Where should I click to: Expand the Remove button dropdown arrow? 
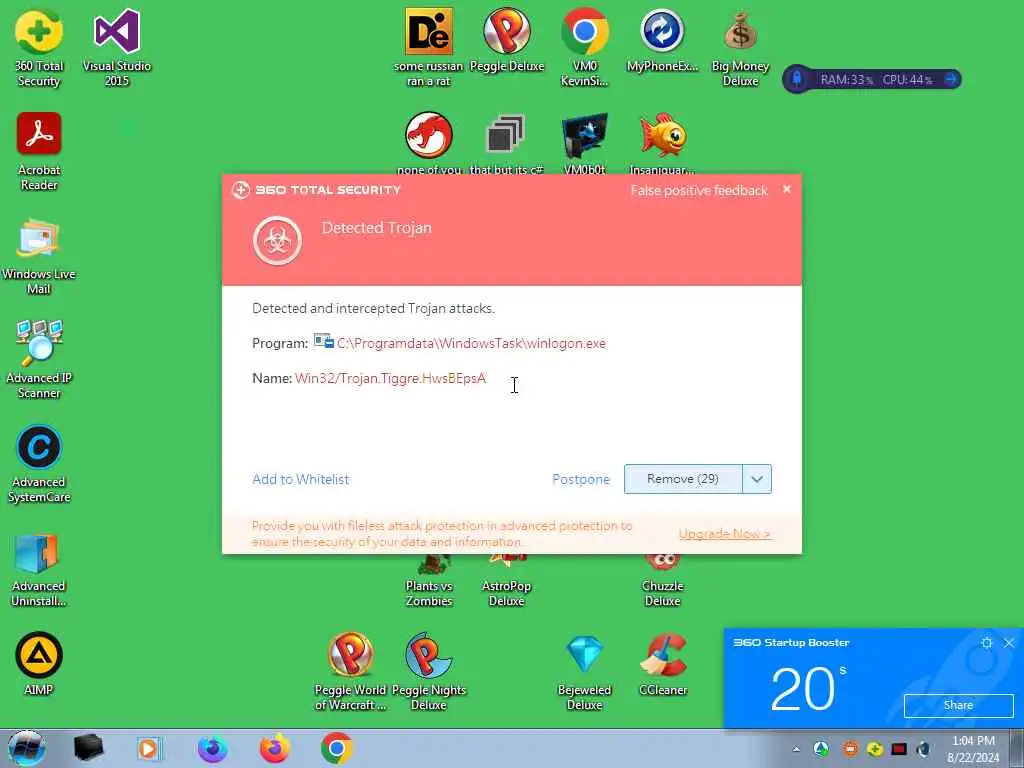point(757,479)
